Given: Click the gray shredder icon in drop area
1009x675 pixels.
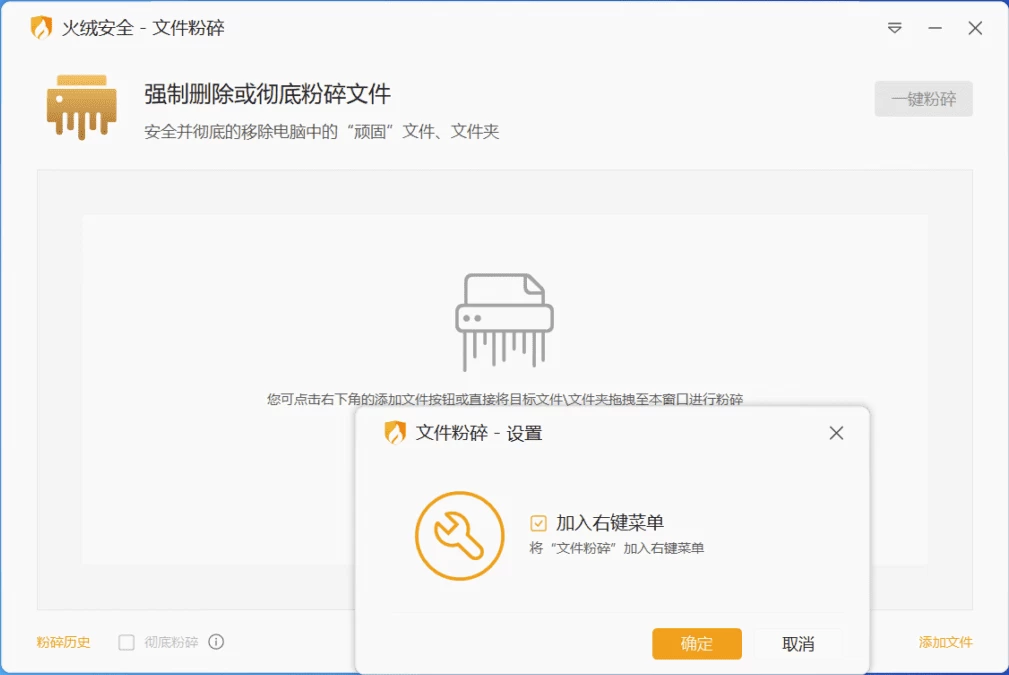Looking at the screenshot, I should coord(504,322).
